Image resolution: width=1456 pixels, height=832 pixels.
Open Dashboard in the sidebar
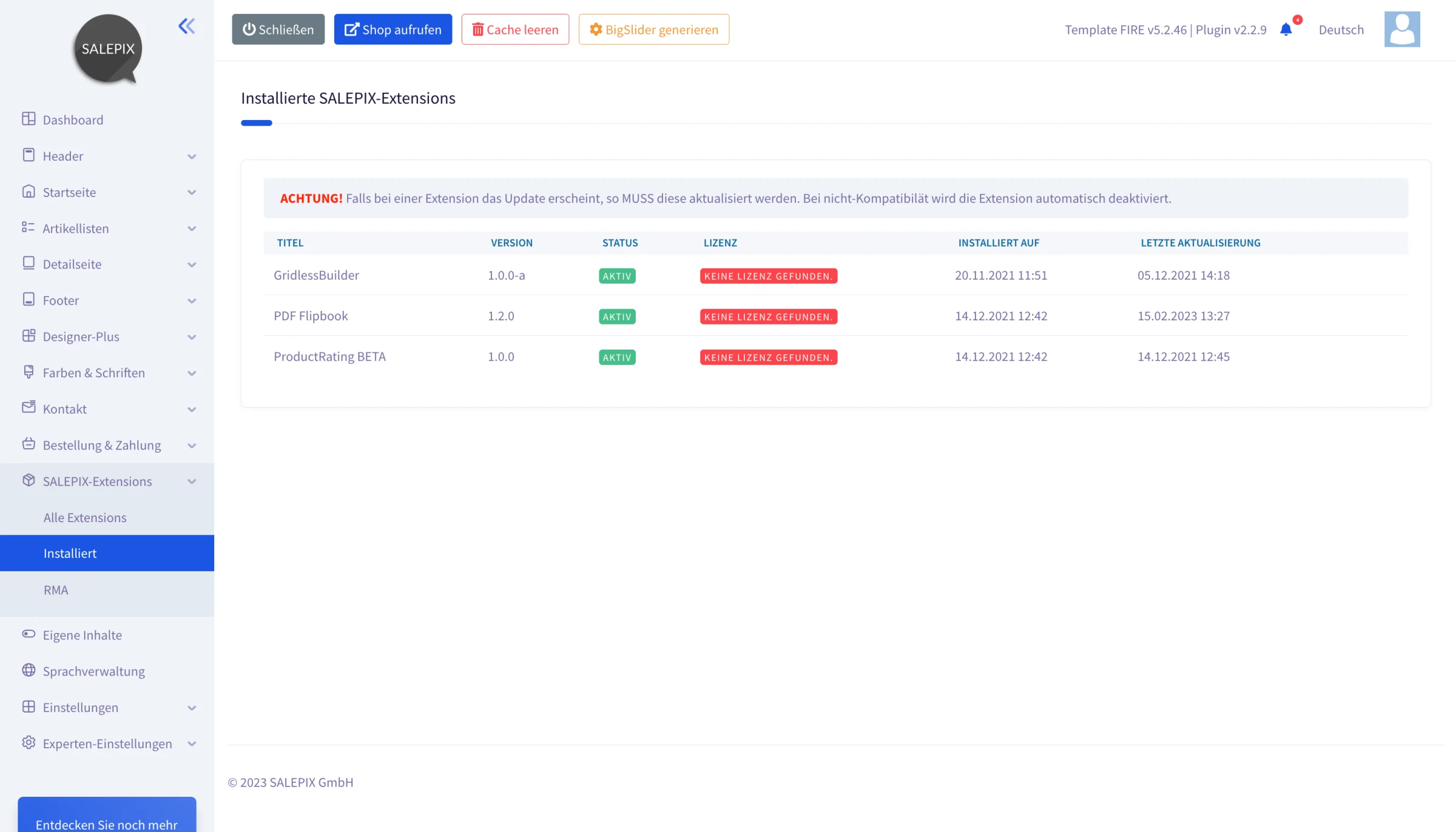click(x=73, y=120)
